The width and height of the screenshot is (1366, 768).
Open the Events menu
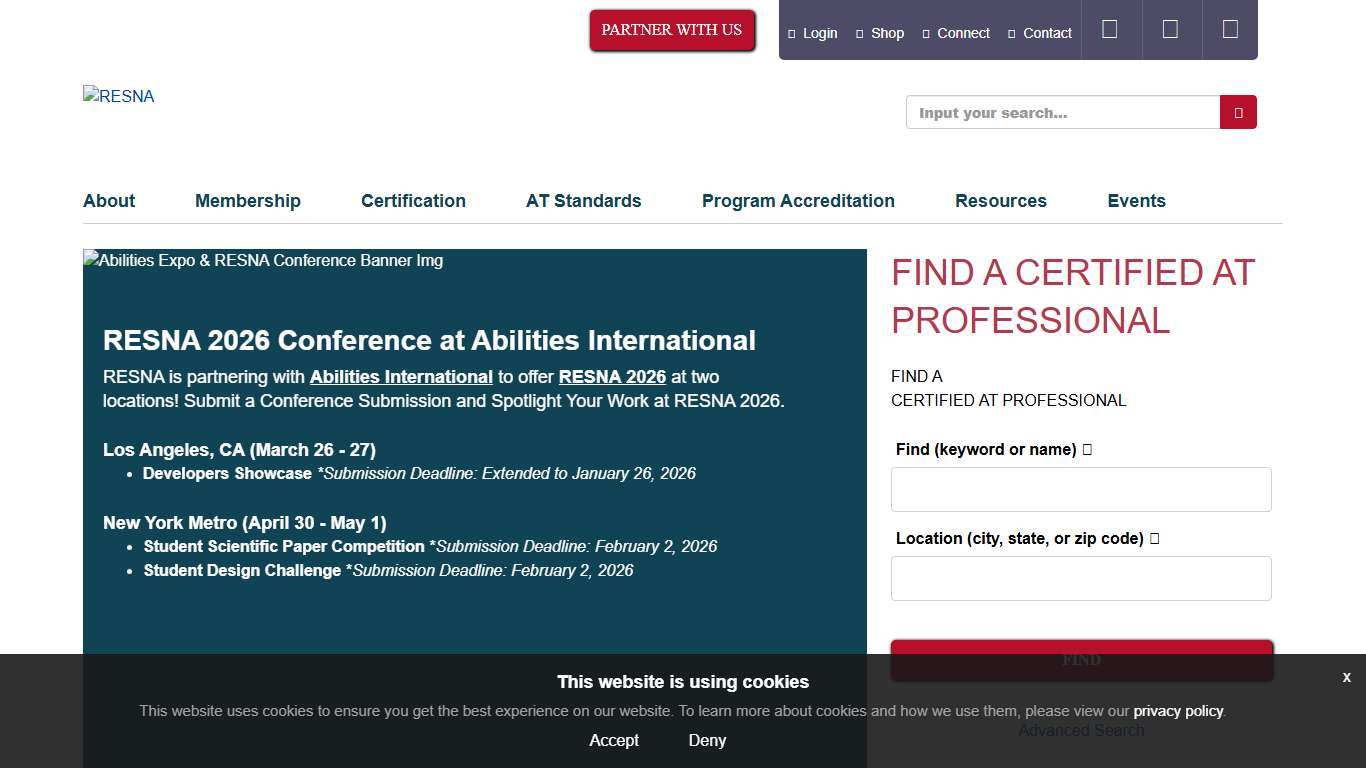(1136, 201)
